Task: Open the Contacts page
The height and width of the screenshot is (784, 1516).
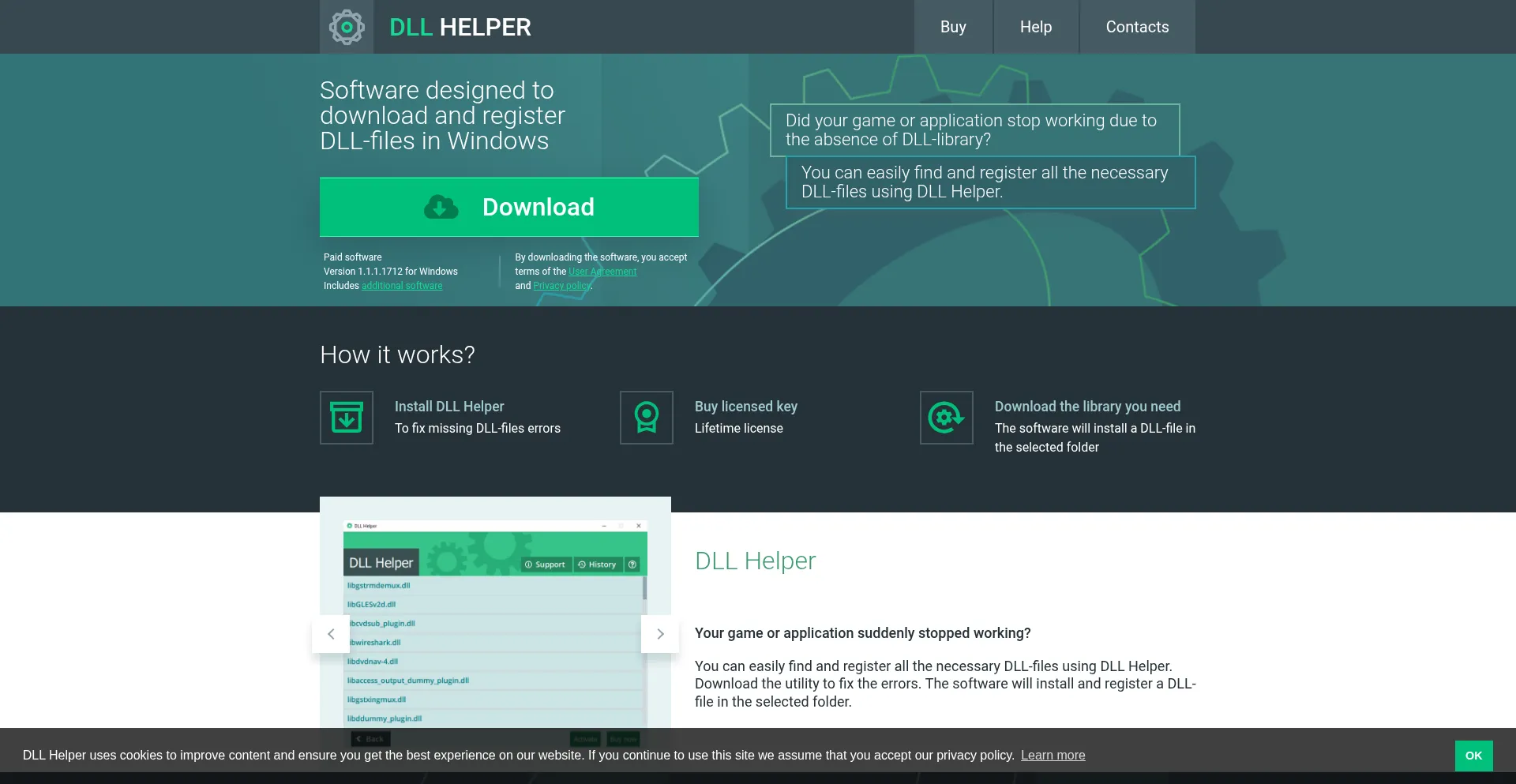Action: tap(1137, 27)
